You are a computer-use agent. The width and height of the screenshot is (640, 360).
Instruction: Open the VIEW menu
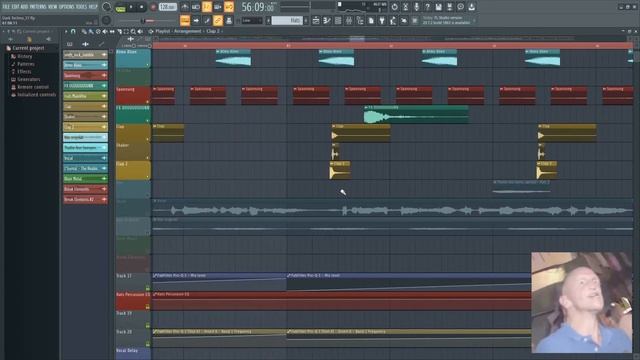coord(53,7)
